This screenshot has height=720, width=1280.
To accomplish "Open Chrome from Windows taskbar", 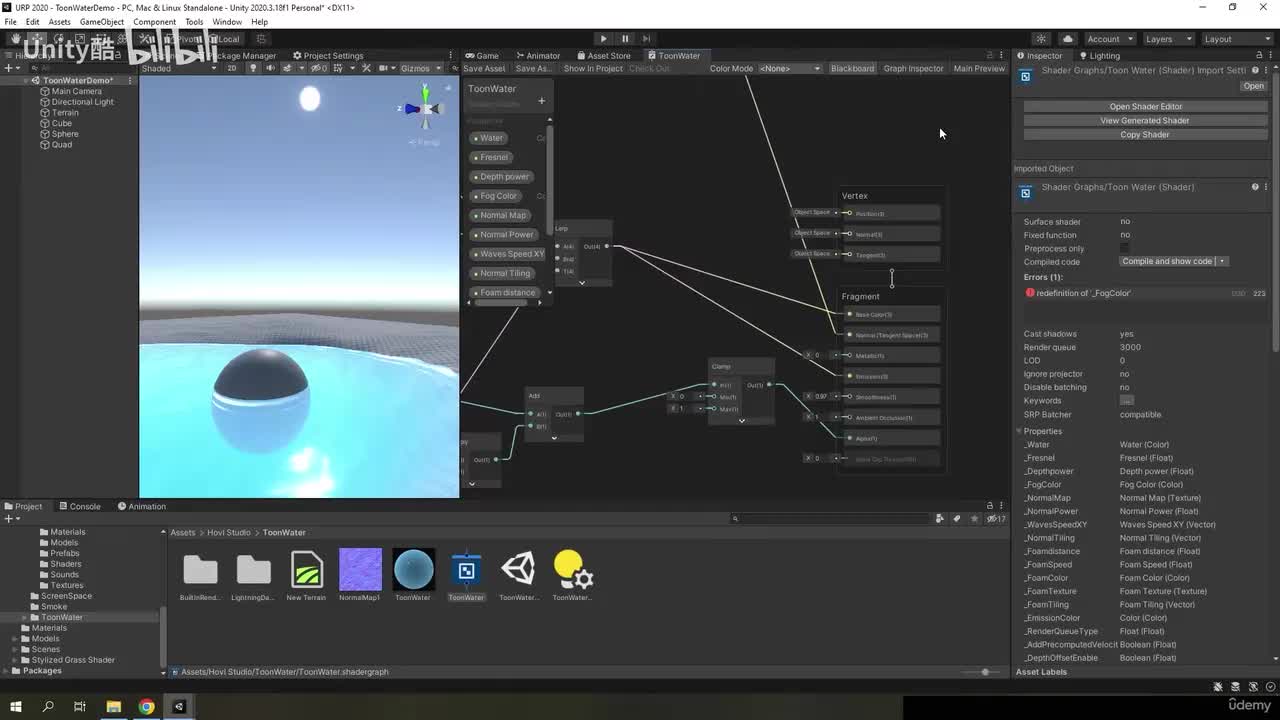I will [146, 706].
